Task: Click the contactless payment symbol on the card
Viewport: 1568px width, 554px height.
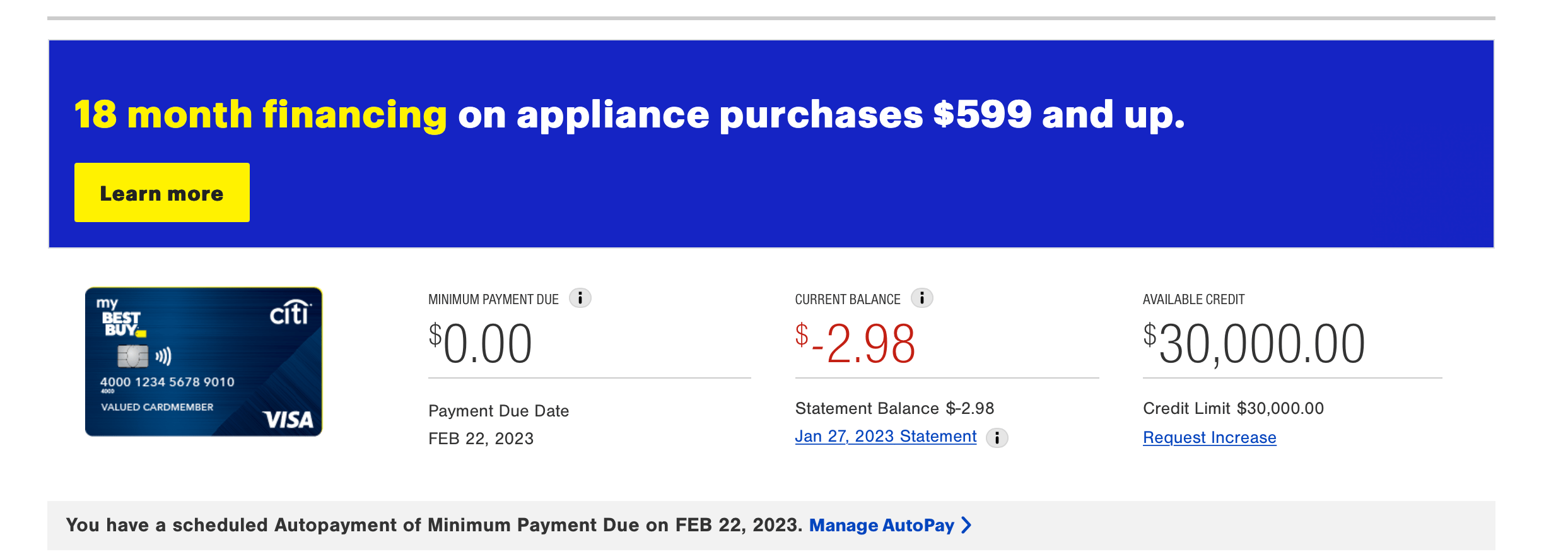Action: [163, 357]
